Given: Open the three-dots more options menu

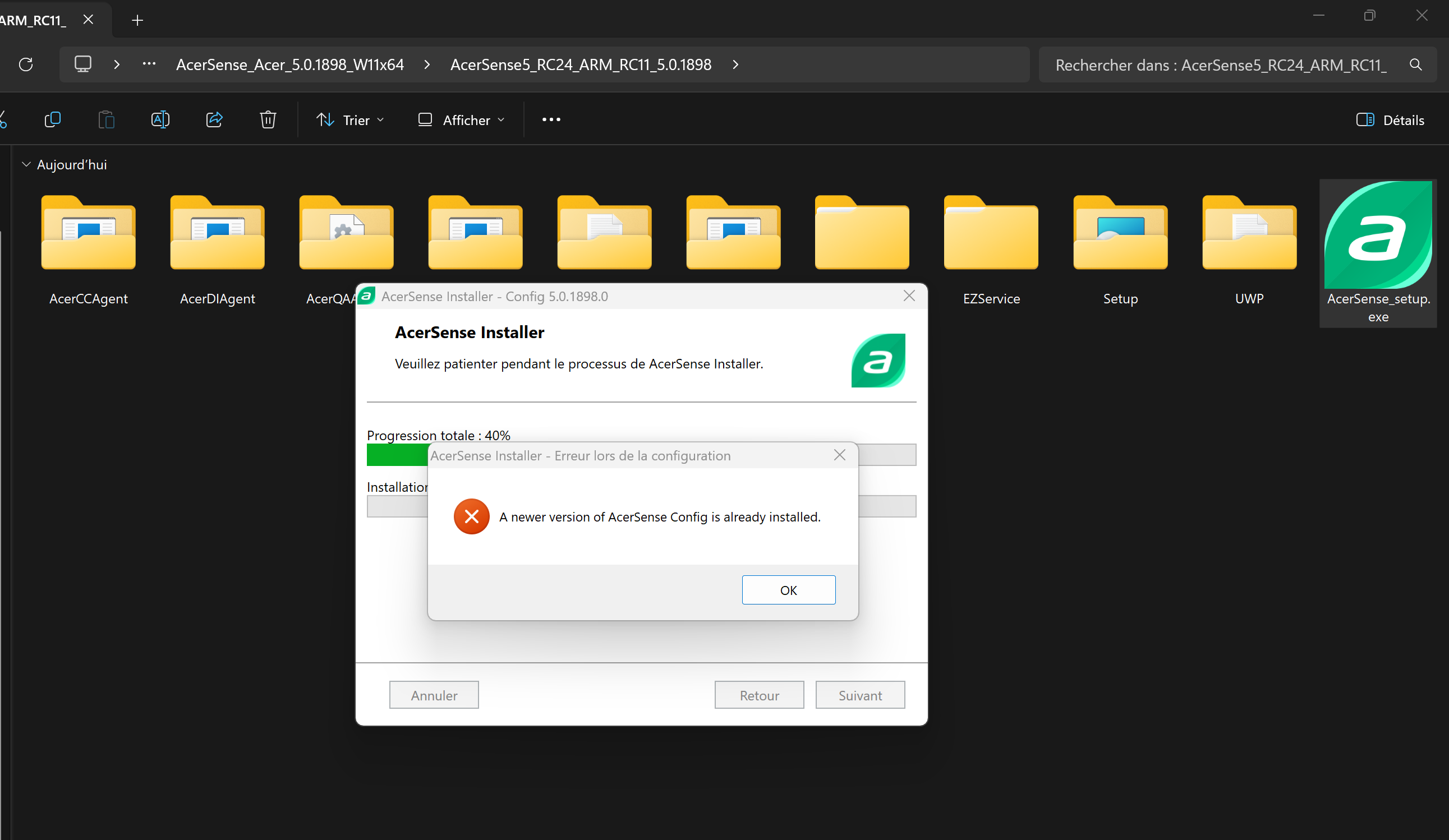Looking at the screenshot, I should 551,119.
